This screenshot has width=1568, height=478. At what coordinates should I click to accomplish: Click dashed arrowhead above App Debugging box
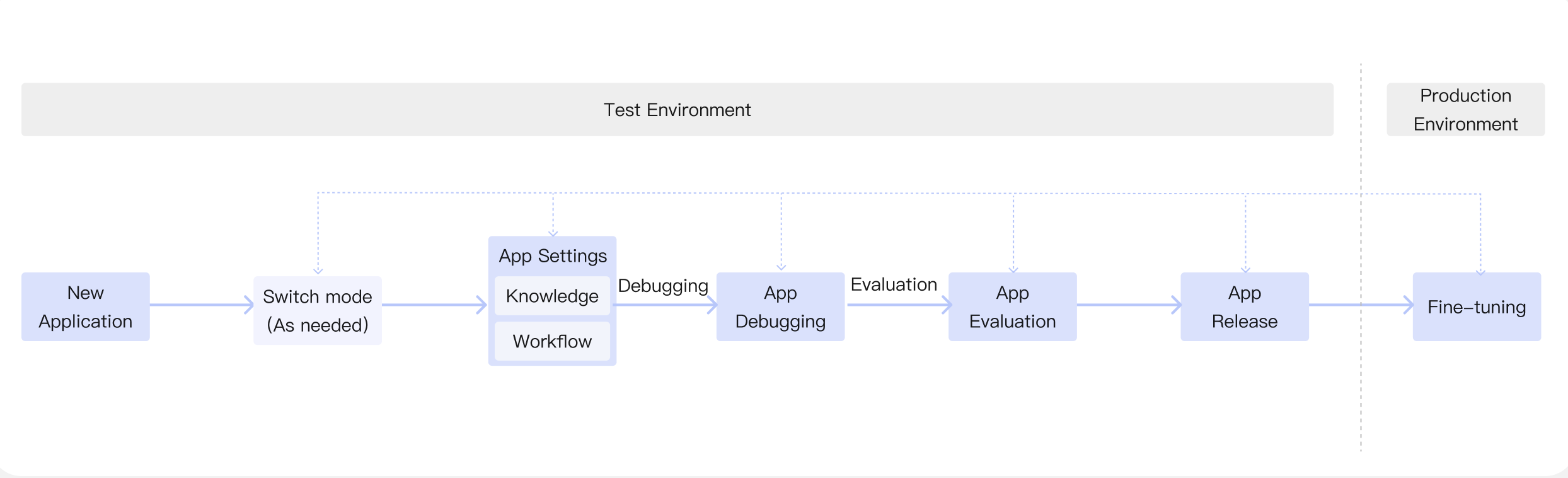tap(781, 267)
